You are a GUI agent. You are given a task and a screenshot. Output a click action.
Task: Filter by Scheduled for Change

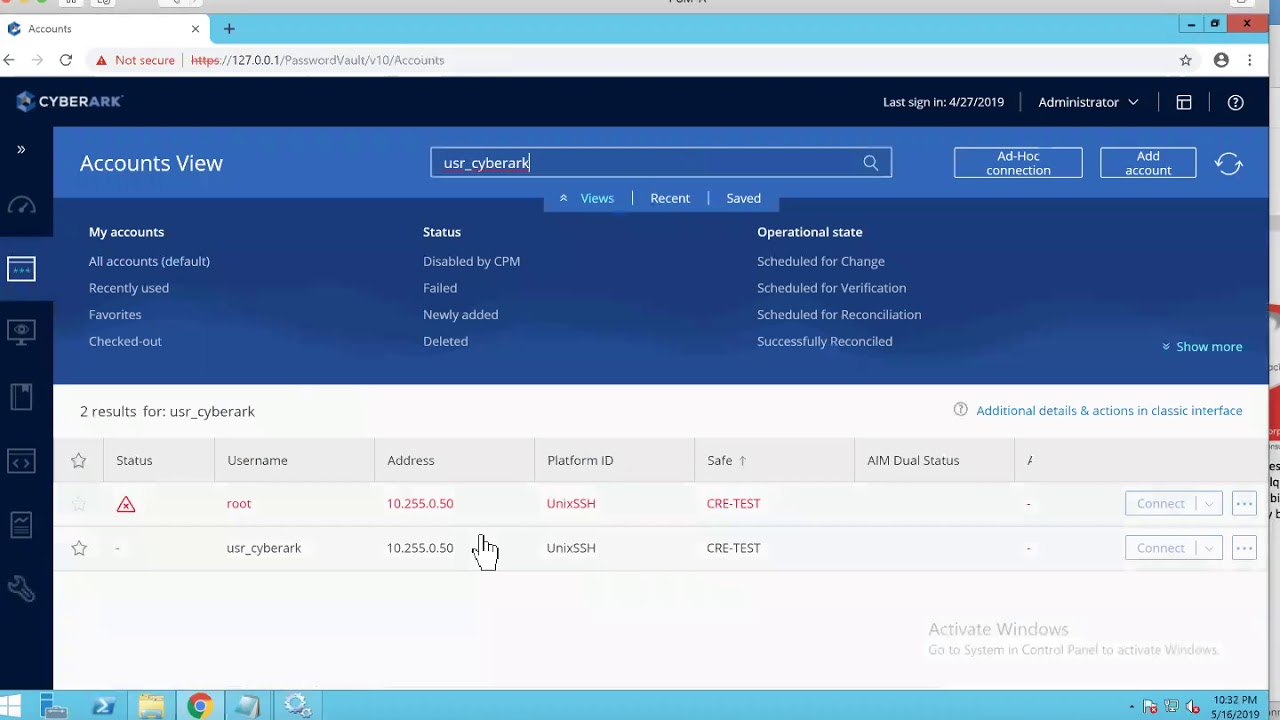pyautogui.click(x=821, y=261)
